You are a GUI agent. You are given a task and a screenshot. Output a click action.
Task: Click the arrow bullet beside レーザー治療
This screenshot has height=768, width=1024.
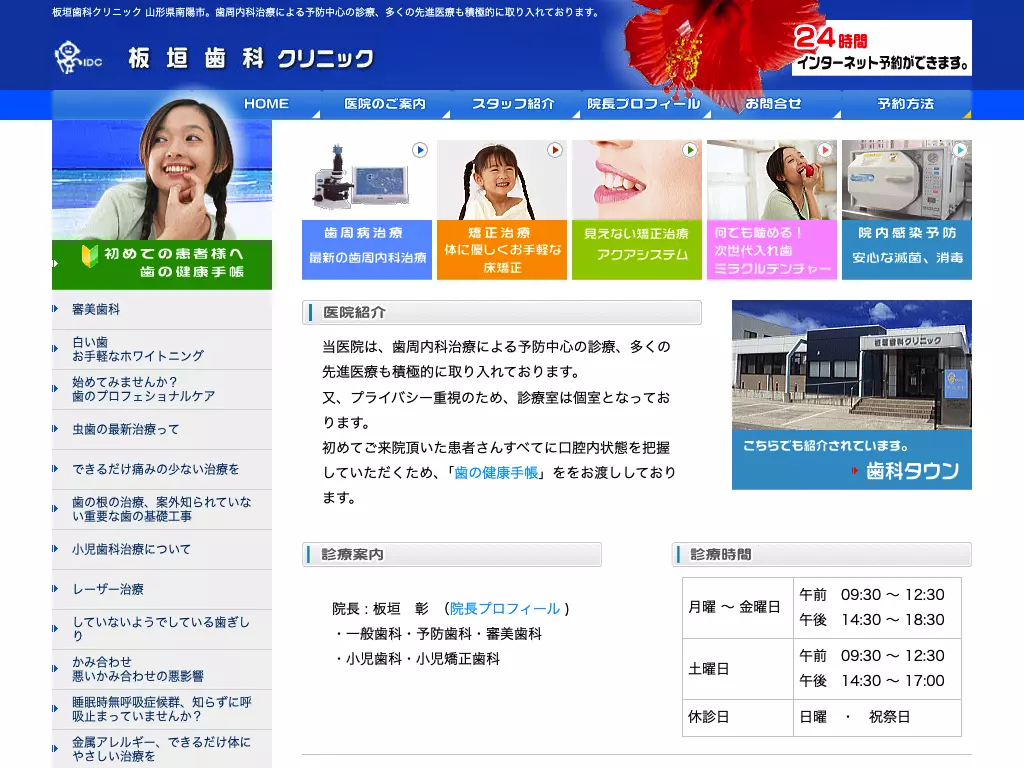click(56, 588)
